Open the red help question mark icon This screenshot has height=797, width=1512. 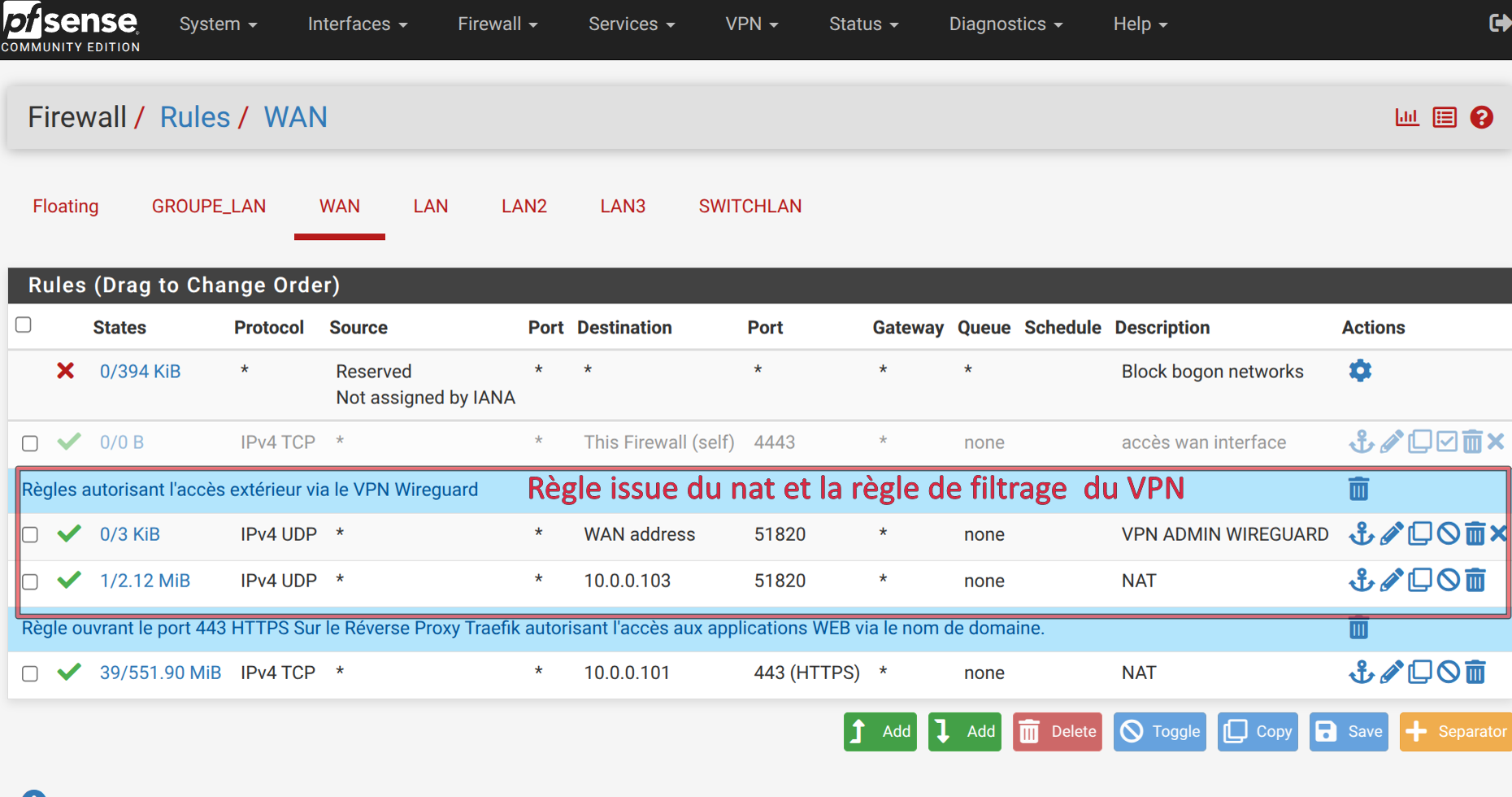click(x=1481, y=118)
